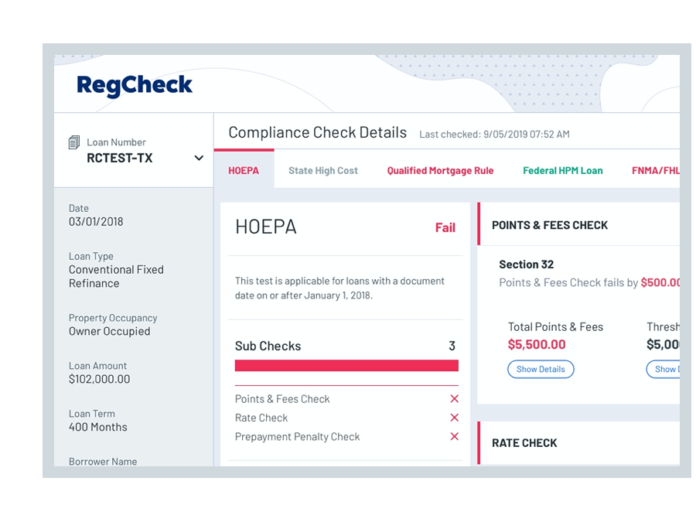Click the RegCheck logo

[x=134, y=85]
